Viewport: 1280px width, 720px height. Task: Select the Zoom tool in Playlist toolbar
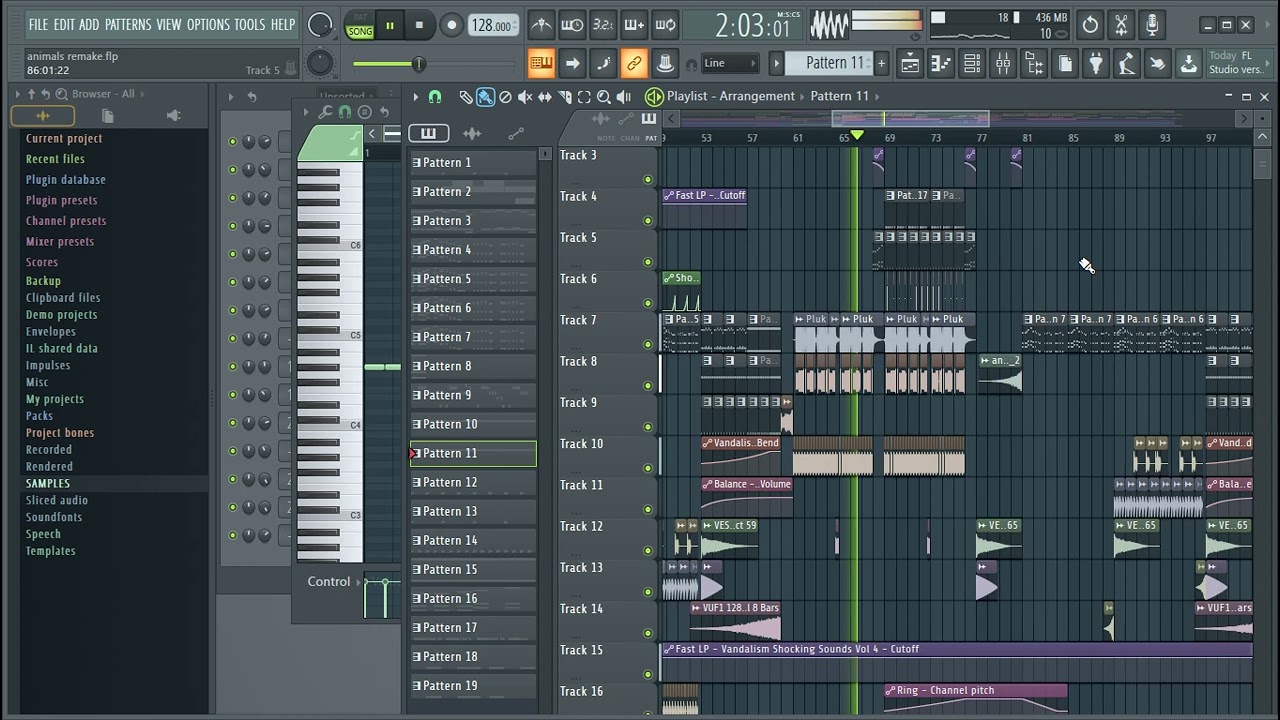coord(604,97)
